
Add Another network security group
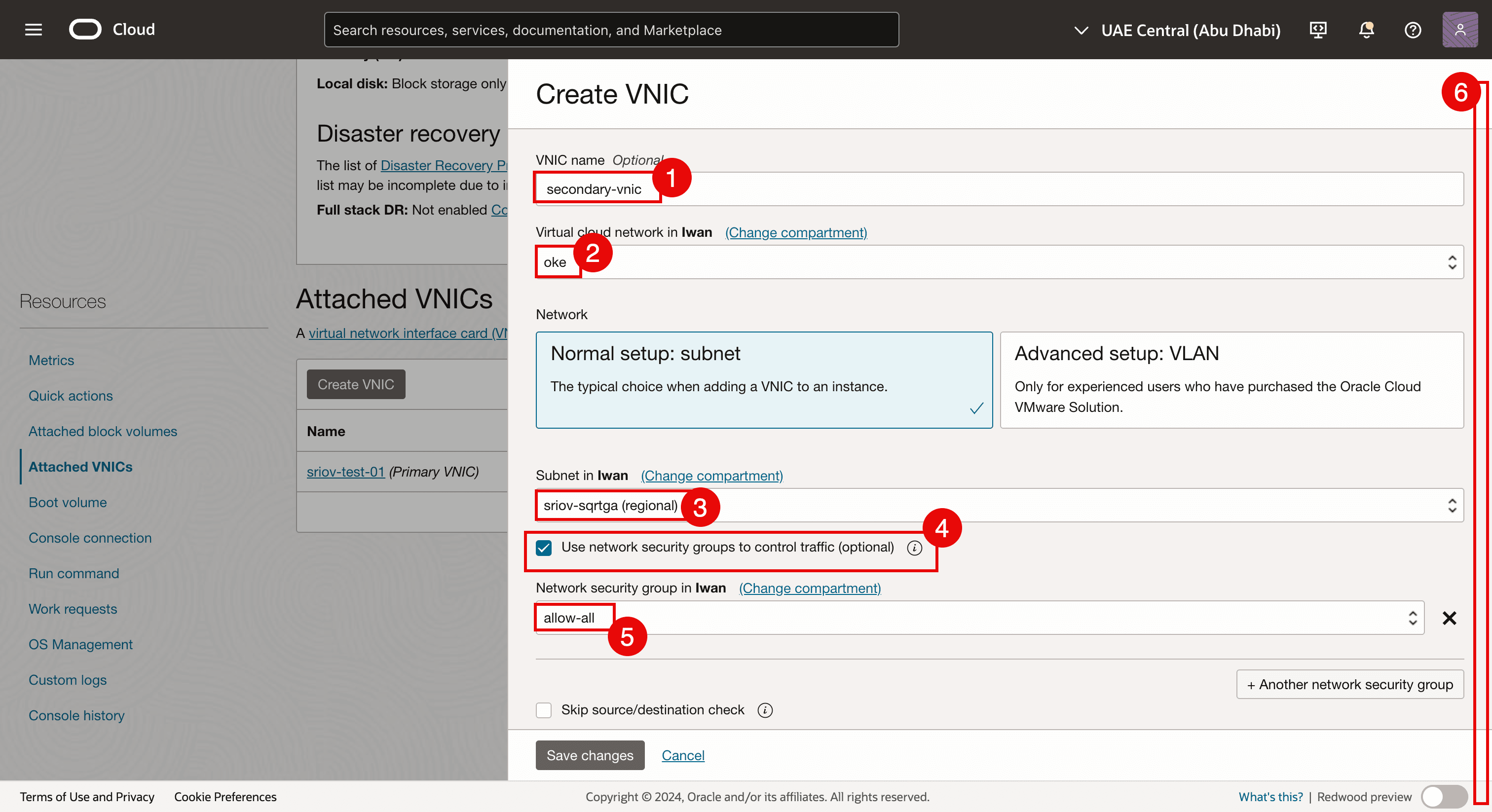pyautogui.click(x=1349, y=685)
